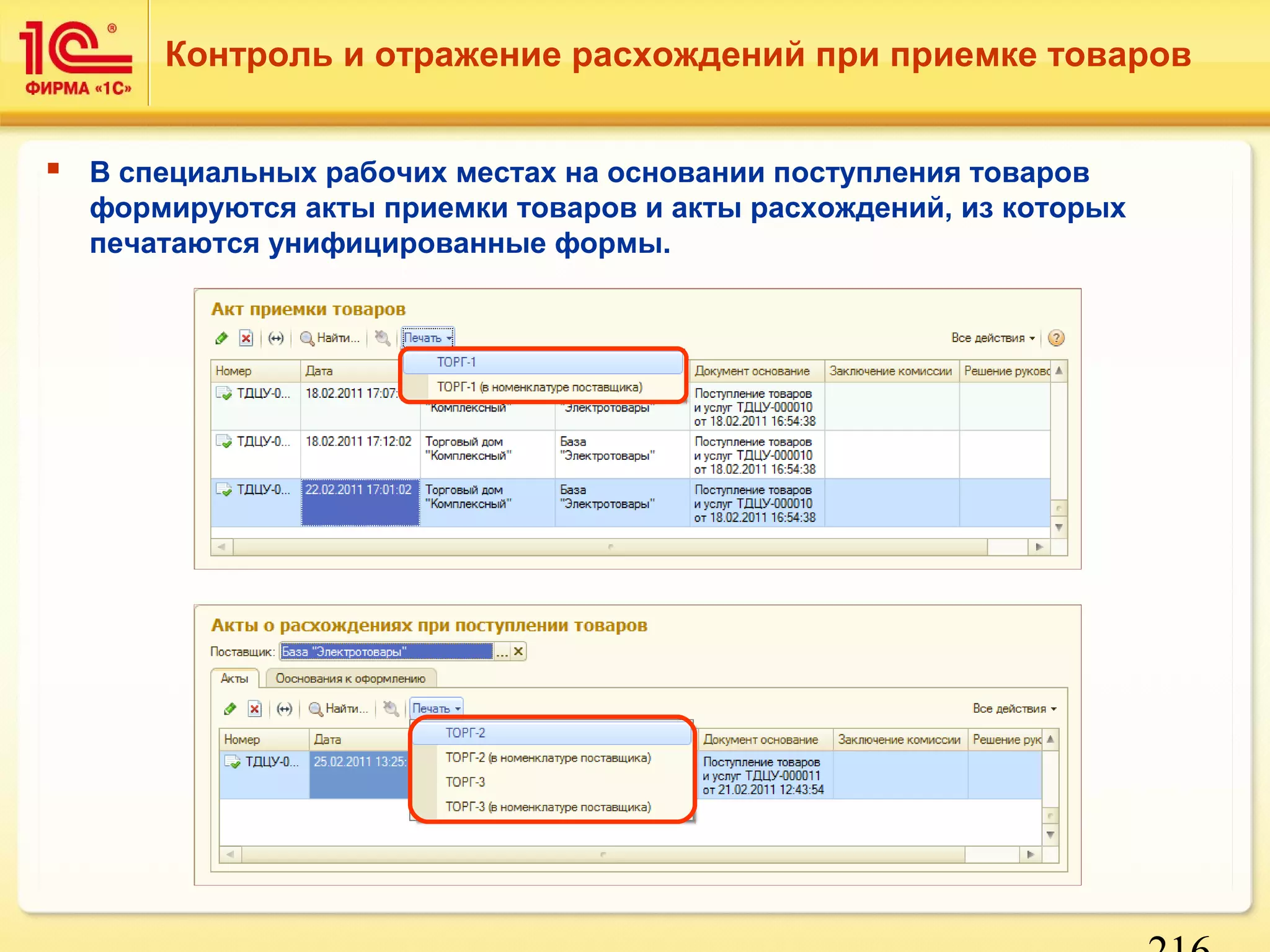Click the date interval icon in Акт приемки товаров toolbar
This screenshot has width=1270, height=952.
point(276,338)
